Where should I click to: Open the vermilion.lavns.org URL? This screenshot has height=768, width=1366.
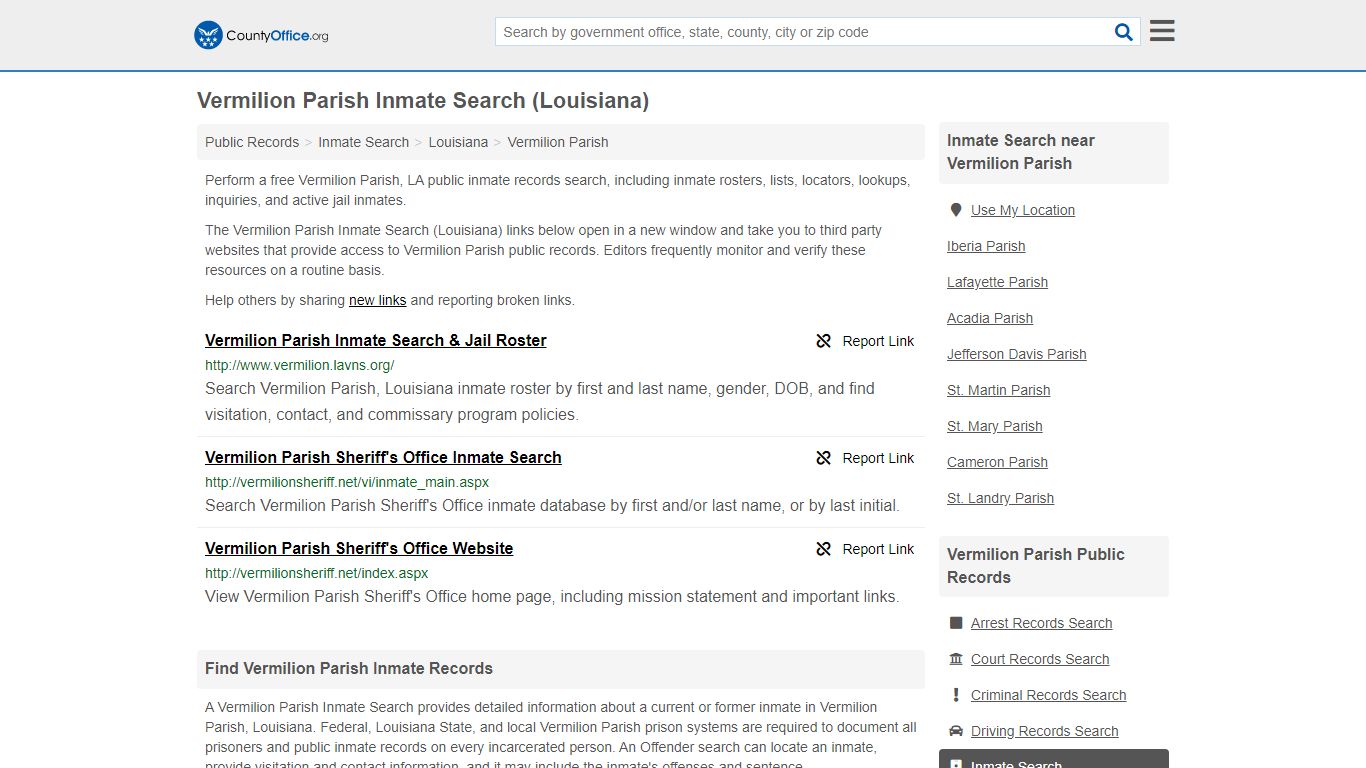[300, 365]
